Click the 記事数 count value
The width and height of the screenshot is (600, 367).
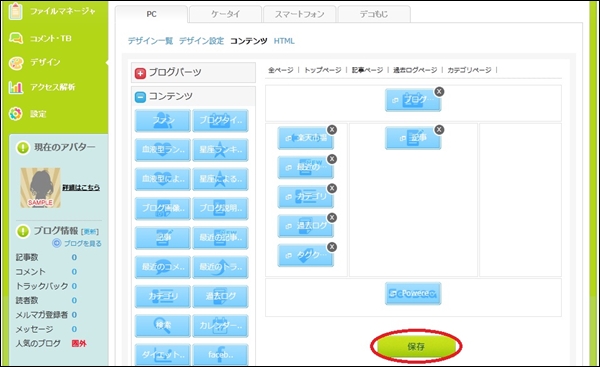74,258
